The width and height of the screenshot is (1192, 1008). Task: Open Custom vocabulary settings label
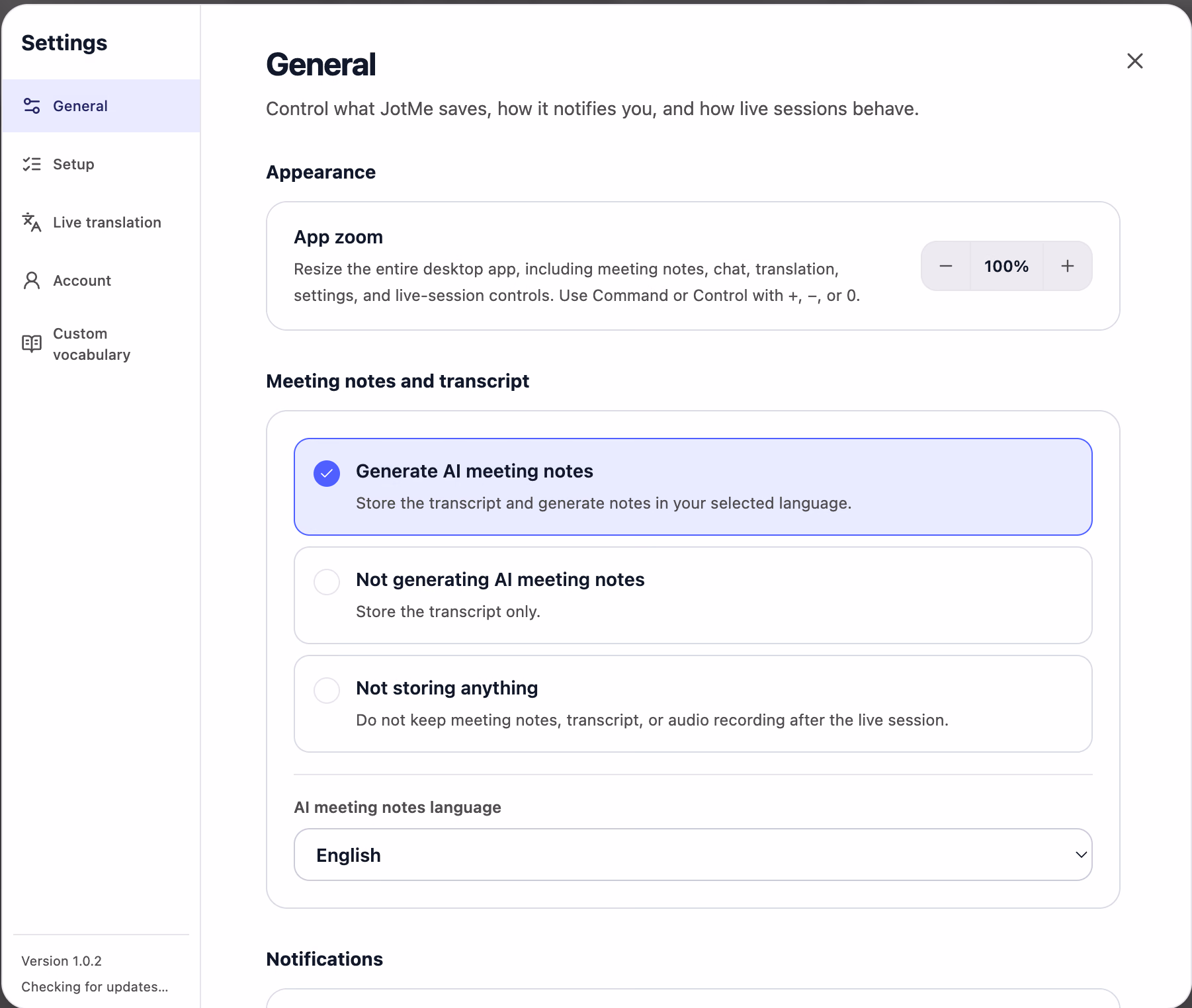[92, 344]
